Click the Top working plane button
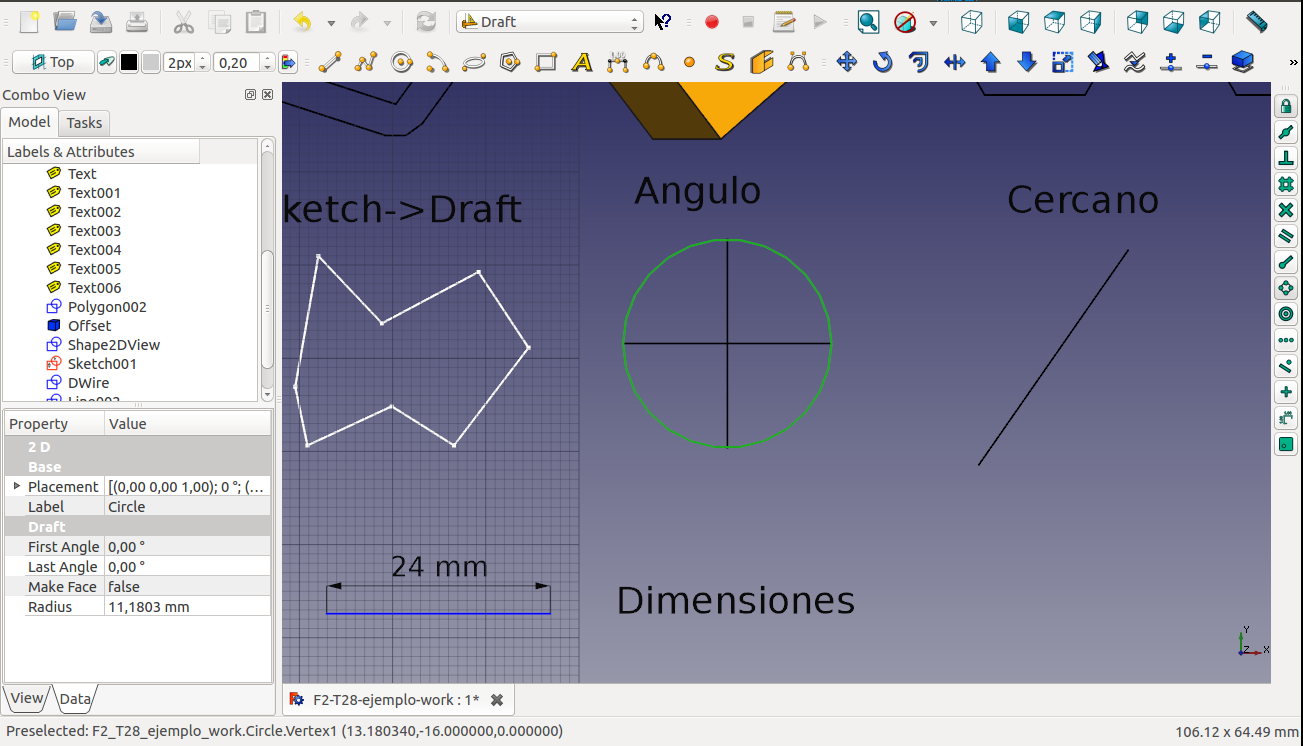 pyautogui.click(x=53, y=63)
